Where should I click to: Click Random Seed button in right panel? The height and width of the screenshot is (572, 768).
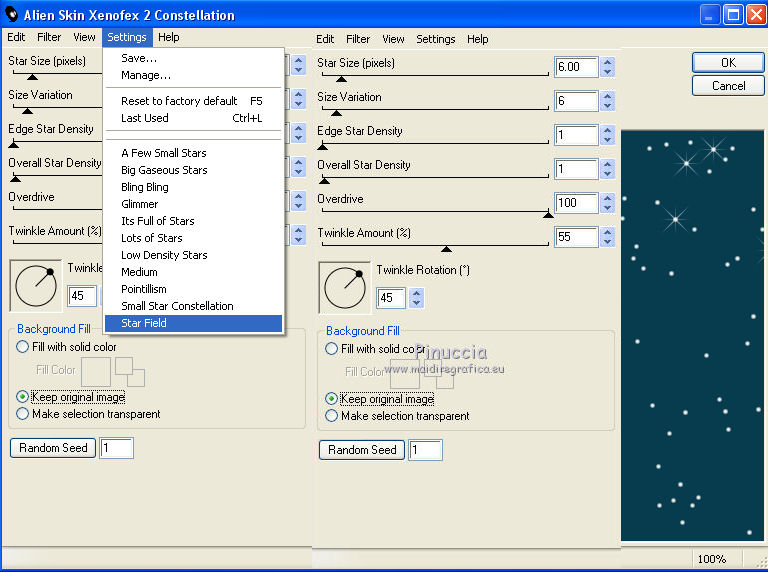[x=362, y=450]
